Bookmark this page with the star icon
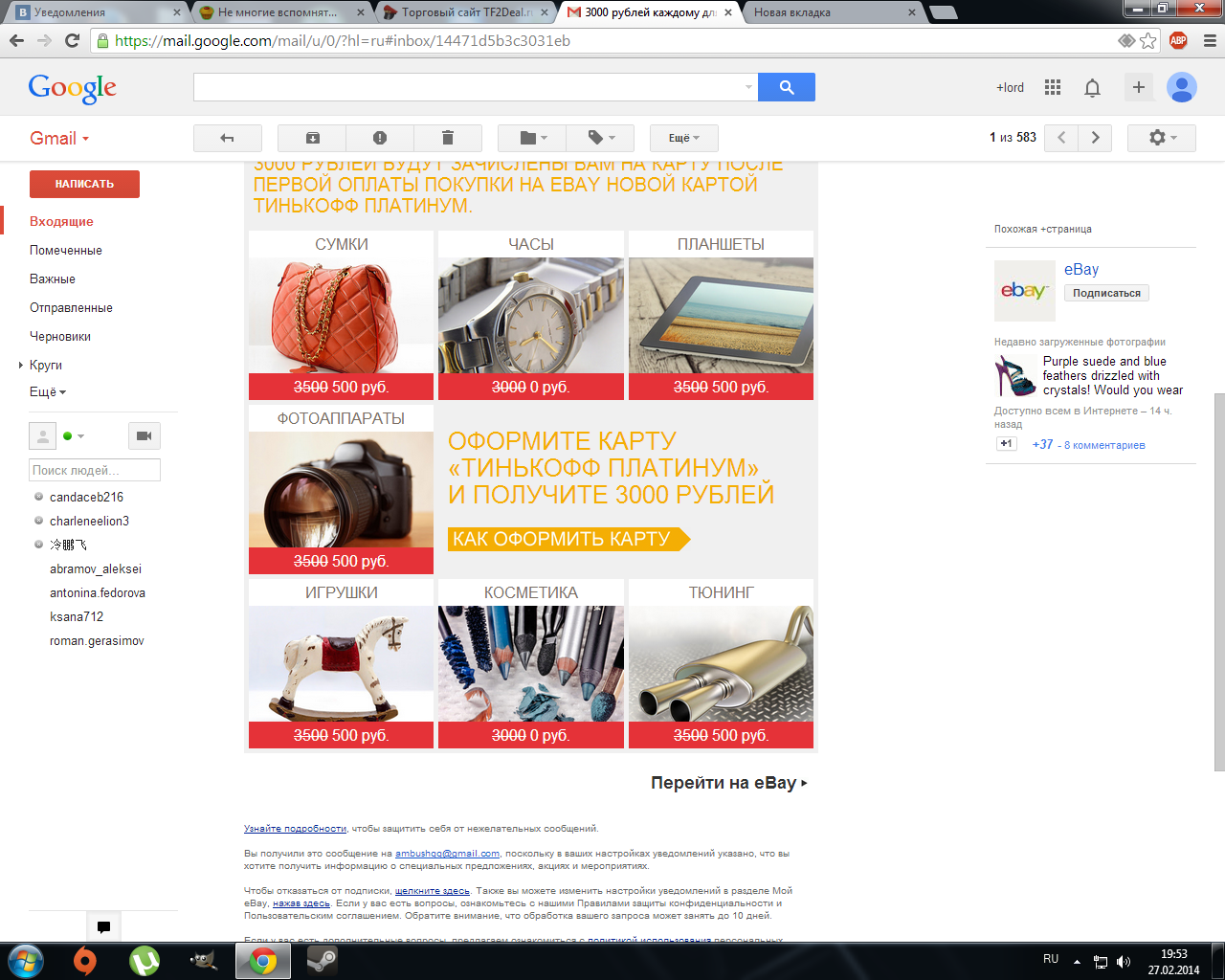Viewport: 1225px width, 980px height. (1148, 40)
